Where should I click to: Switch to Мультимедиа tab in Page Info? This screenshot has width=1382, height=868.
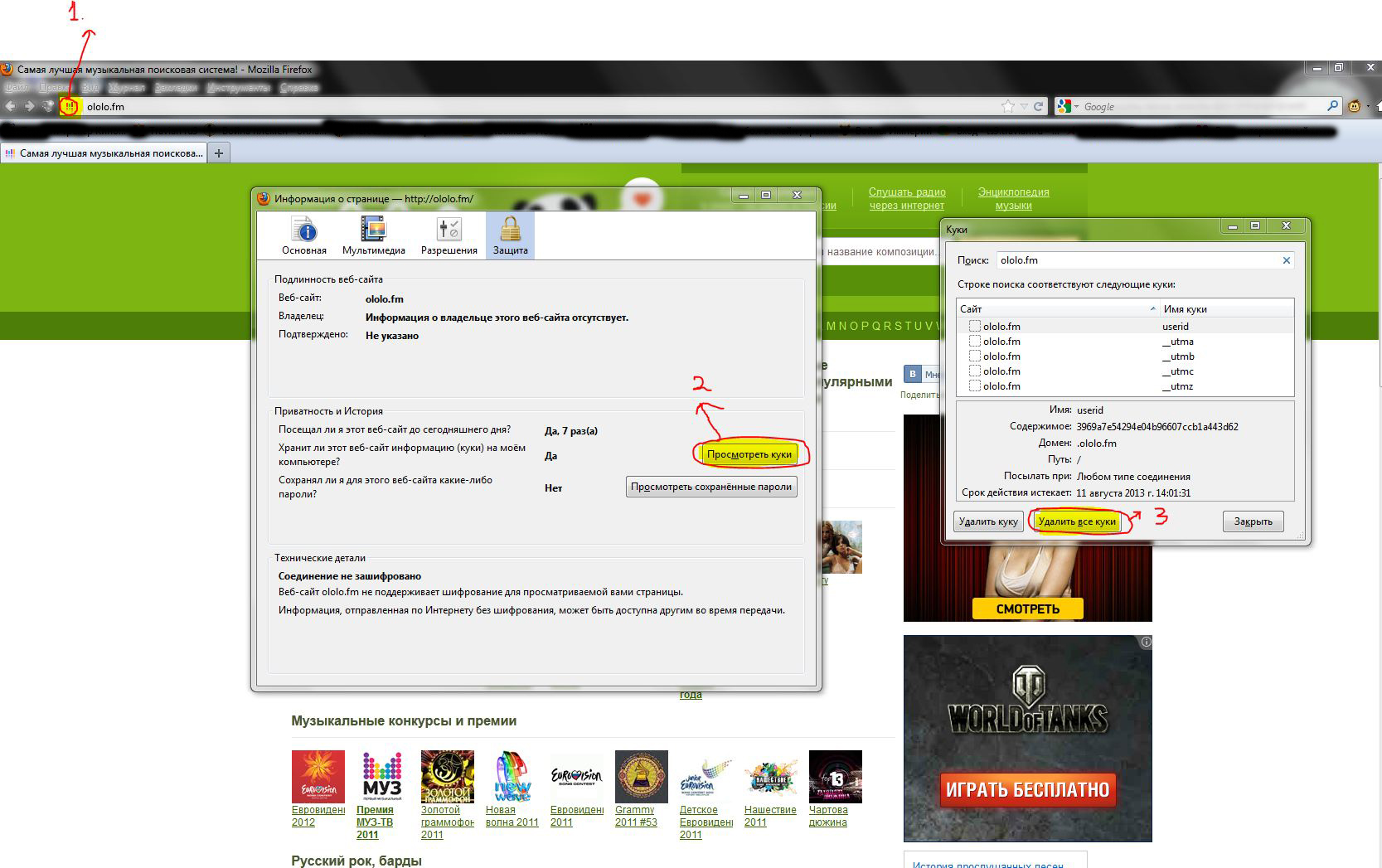click(x=374, y=235)
